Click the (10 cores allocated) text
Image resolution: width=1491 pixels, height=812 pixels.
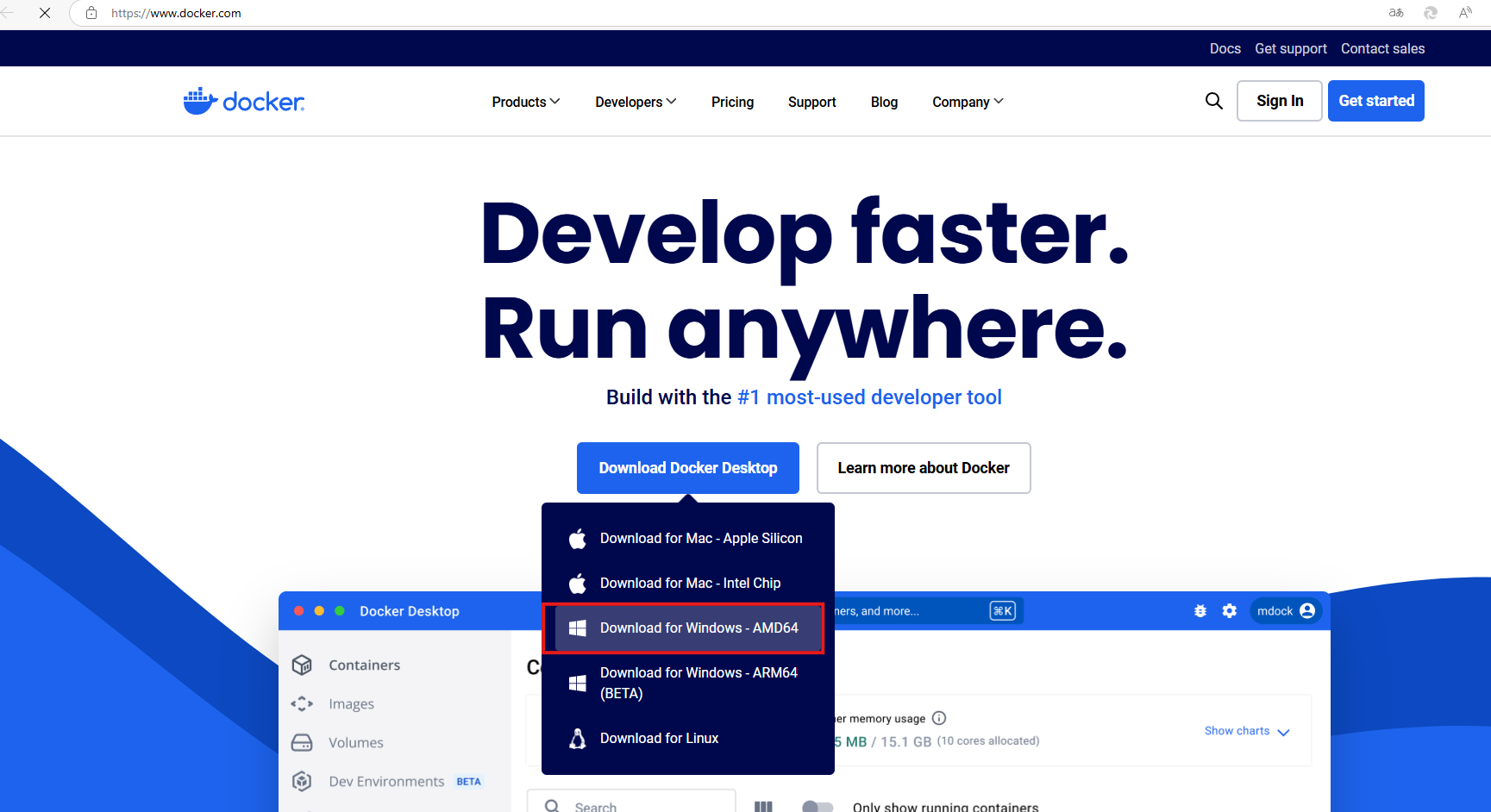pos(988,740)
